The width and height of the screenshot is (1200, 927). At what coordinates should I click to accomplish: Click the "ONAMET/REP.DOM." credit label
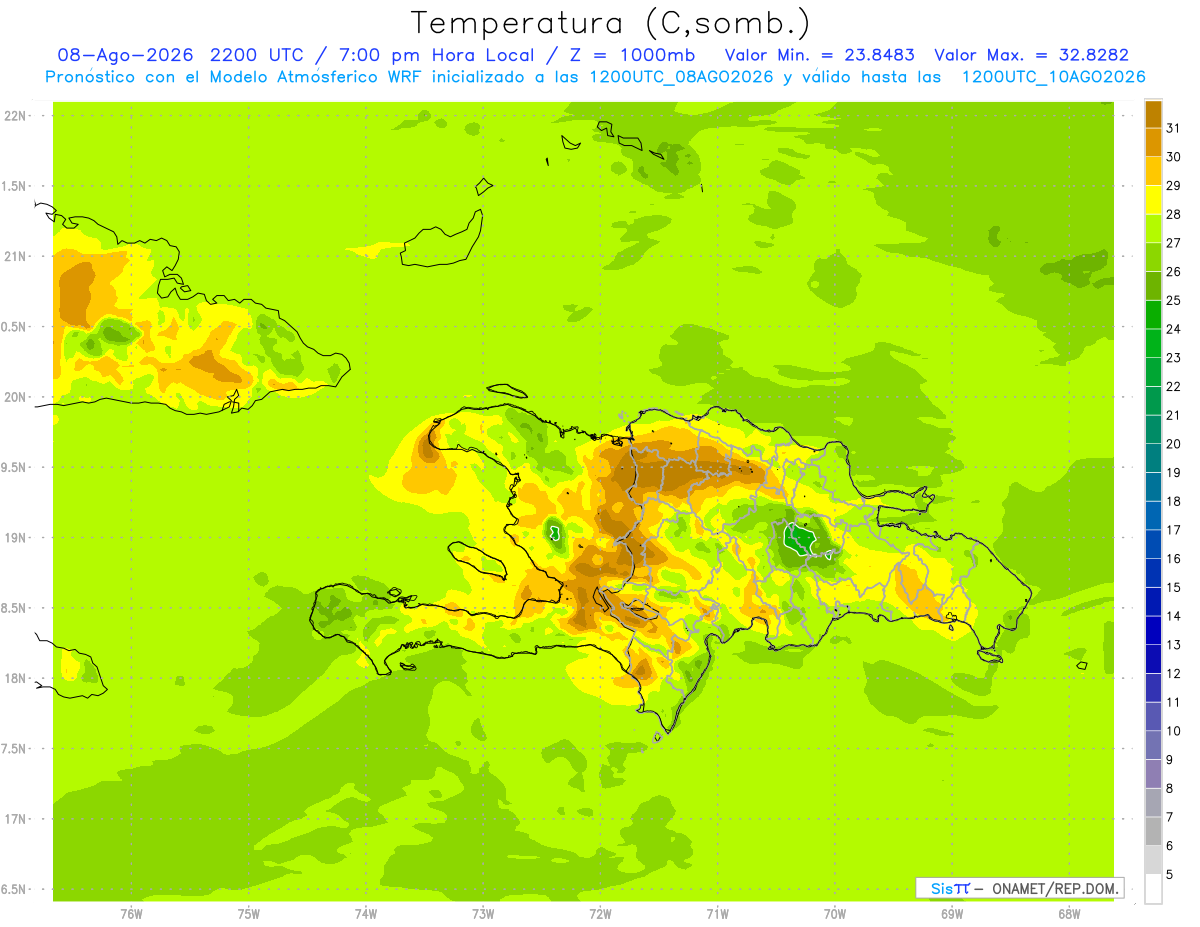(1055, 888)
